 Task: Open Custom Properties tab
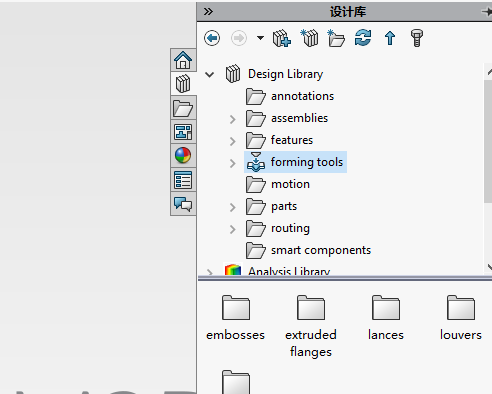183,180
